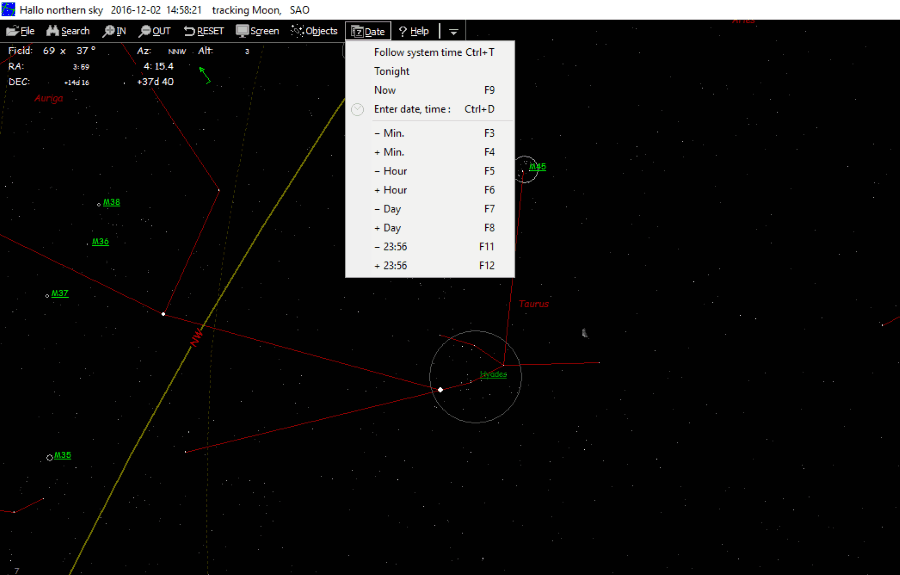Go back one day (− Day)
Screen dimensions: 900x575
(430, 209)
